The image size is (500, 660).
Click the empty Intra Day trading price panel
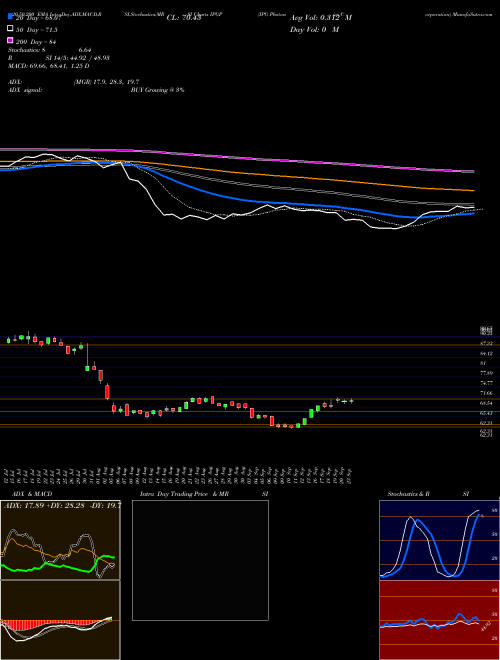coord(200,560)
